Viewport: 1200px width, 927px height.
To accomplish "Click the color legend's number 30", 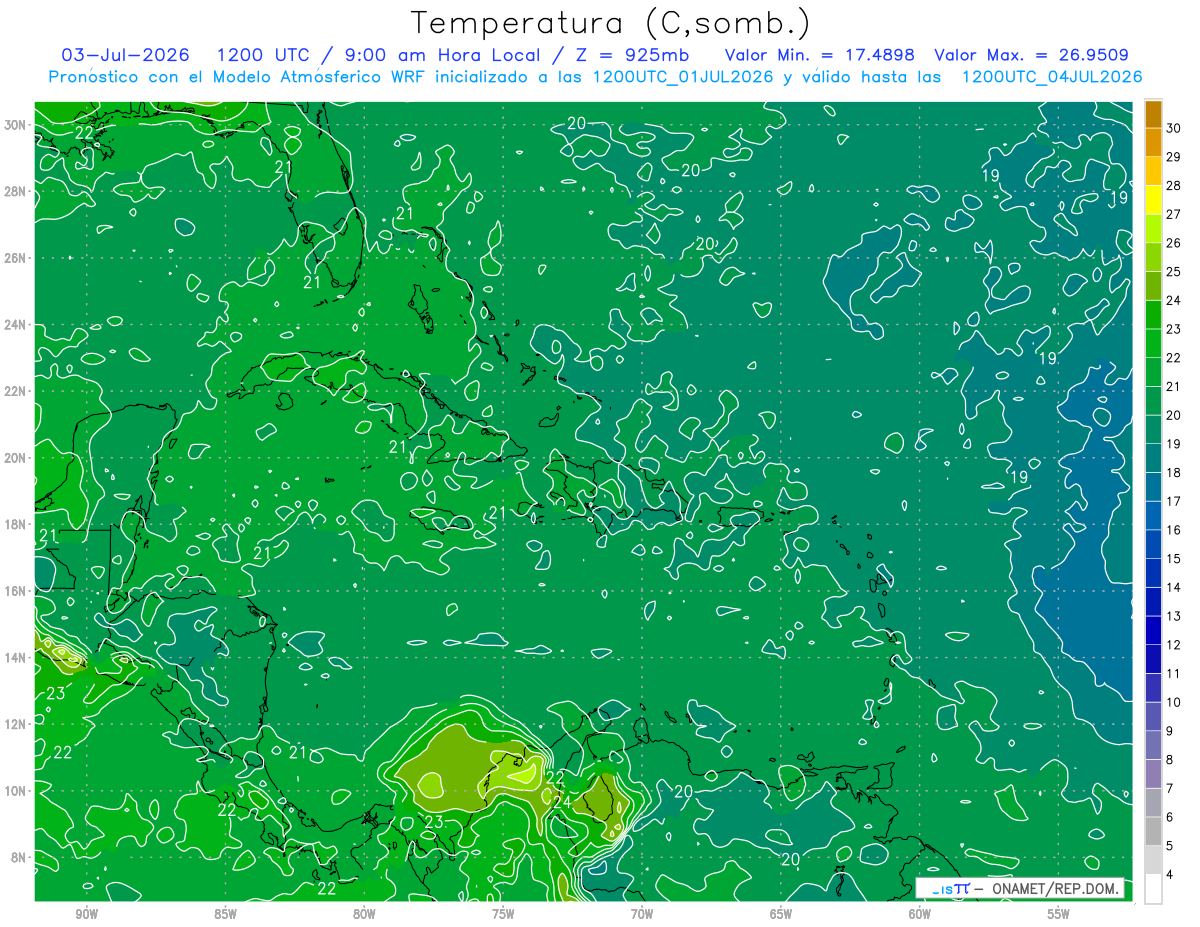I will coord(1174,127).
